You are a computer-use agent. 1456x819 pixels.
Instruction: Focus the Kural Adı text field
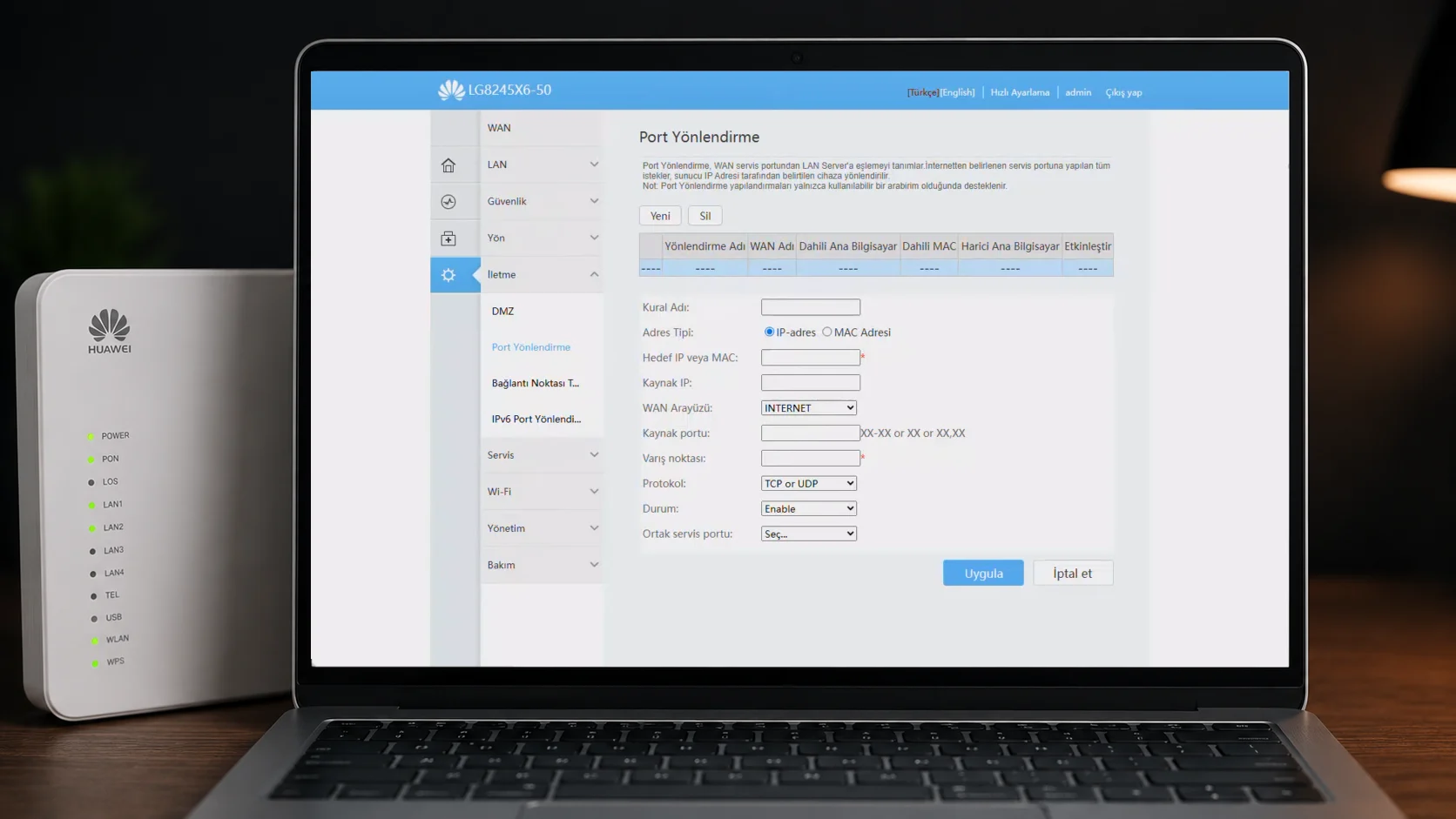click(x=811, y=307)
